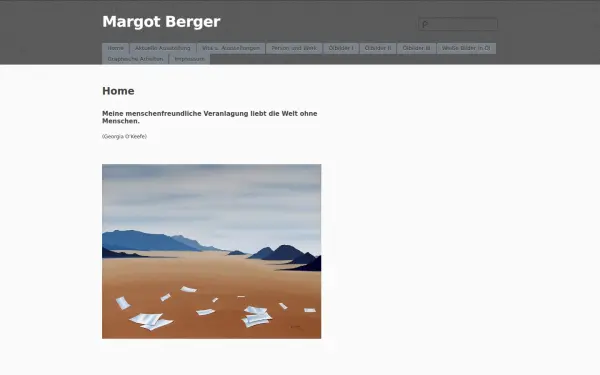Go to Aktuelle Ausstellung tab
This screenshot has height=375, width=600.
pos(163,48)
